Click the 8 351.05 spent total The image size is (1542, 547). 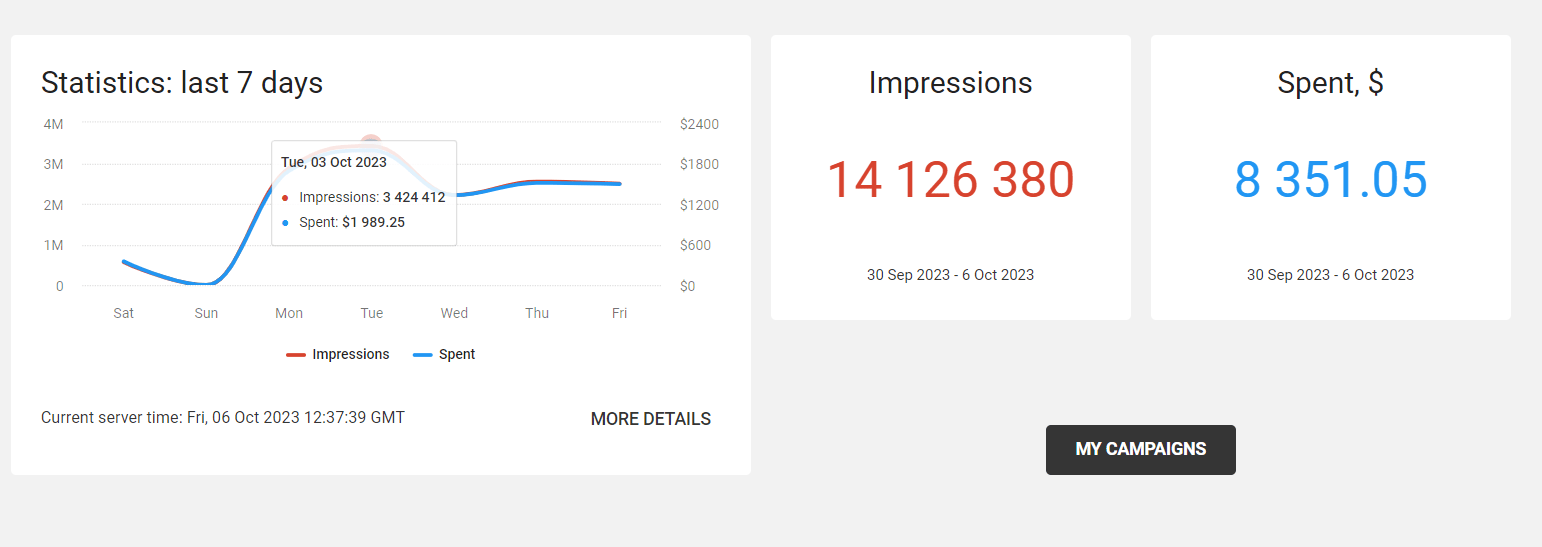click(x=1330, y=181)
